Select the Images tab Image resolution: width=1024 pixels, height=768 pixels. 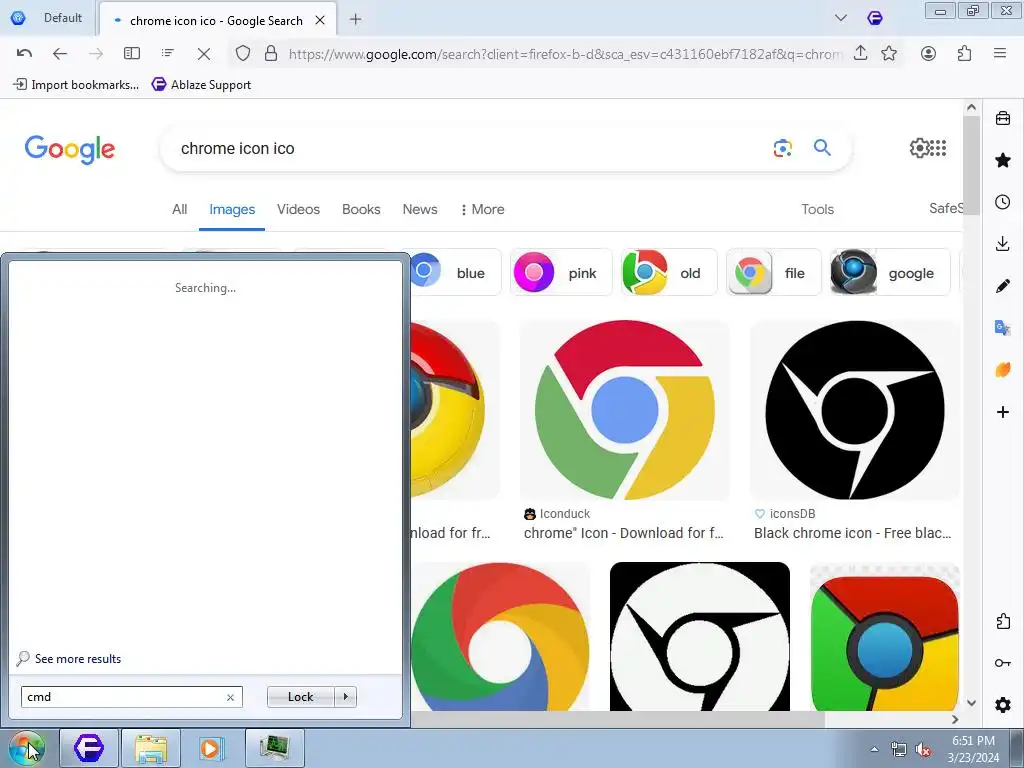[232, 209]
